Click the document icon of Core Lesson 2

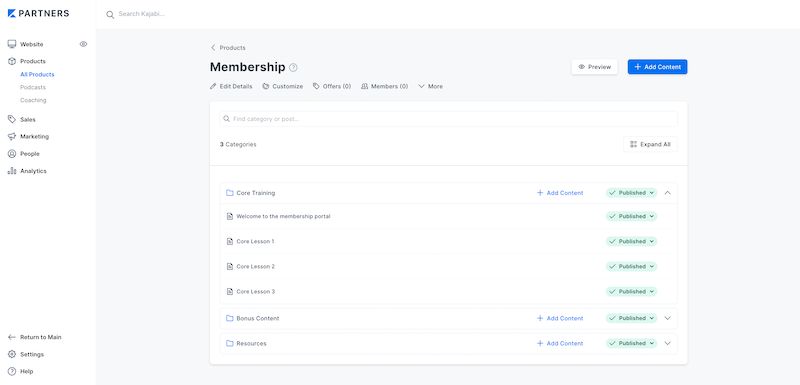point(230,266)
